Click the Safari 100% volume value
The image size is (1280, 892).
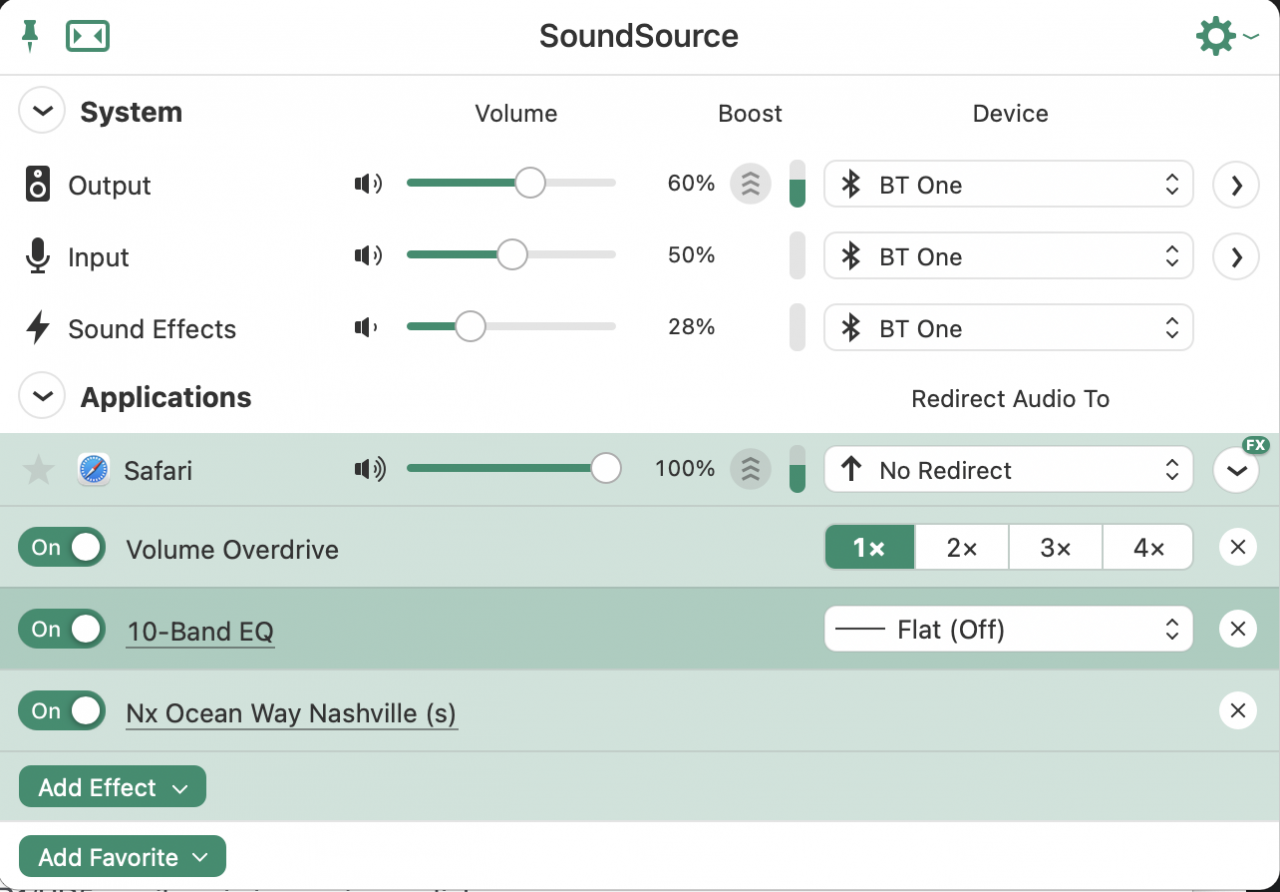(x=685, y=468)
